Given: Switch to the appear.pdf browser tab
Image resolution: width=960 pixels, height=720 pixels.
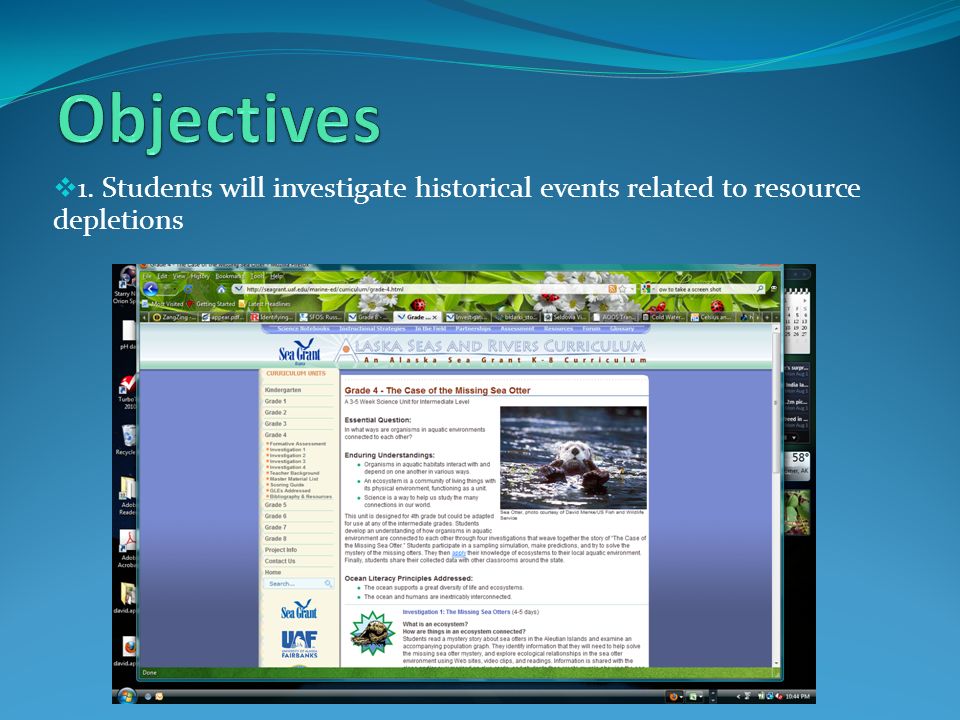Looking at the screenshot, I should click(x=223, y=317).
